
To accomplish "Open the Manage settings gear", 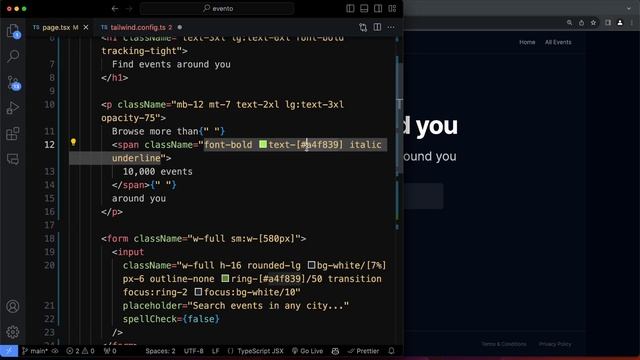I will pos(13,332).
